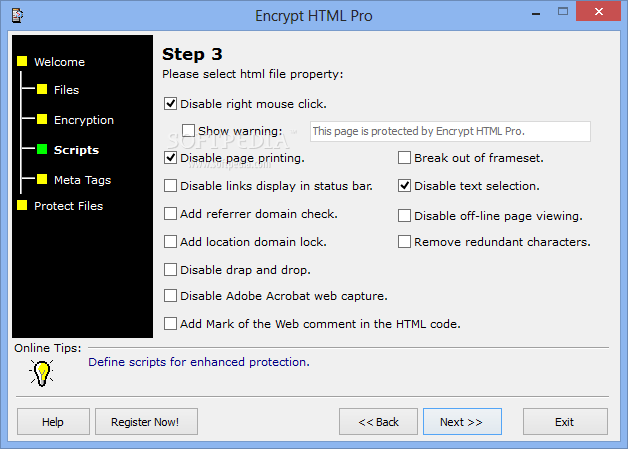This screenshot has height=449, width=628.
Task: Enable Remove redundant characters option
Action: click(x=405, y=242)
